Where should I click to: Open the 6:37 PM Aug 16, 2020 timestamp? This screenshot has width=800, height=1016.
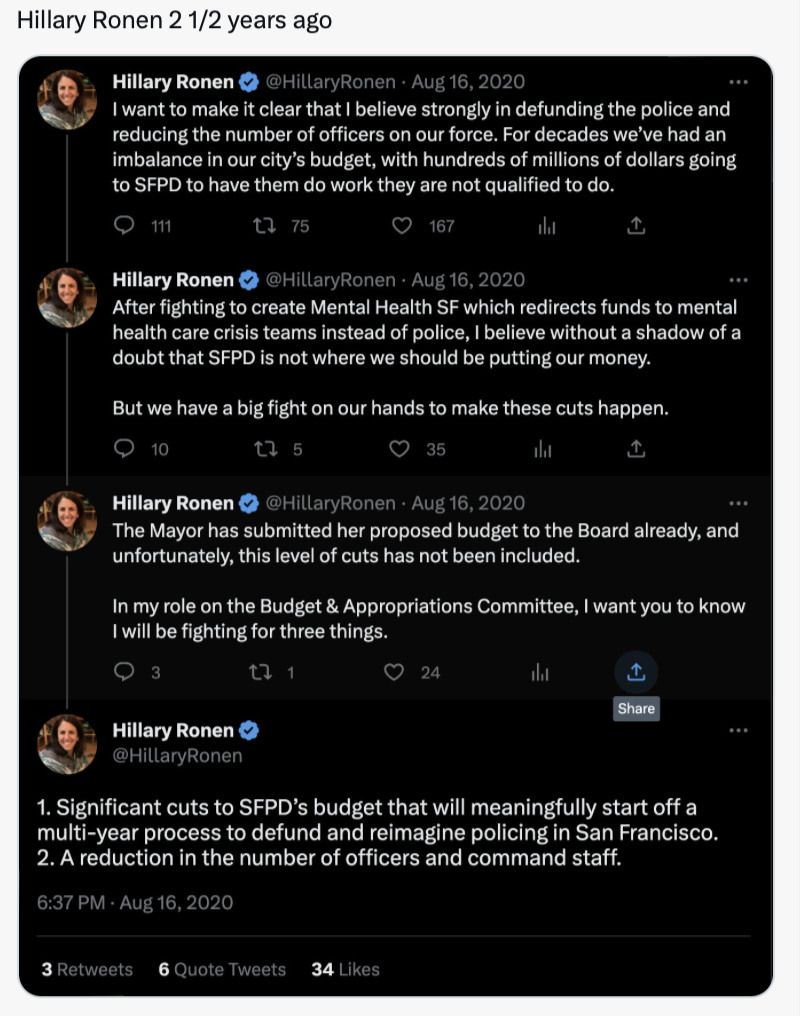(x=135, y=903)
